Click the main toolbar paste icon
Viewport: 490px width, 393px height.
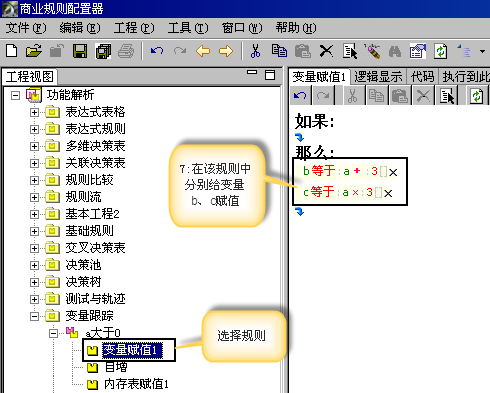pos(303,51)
